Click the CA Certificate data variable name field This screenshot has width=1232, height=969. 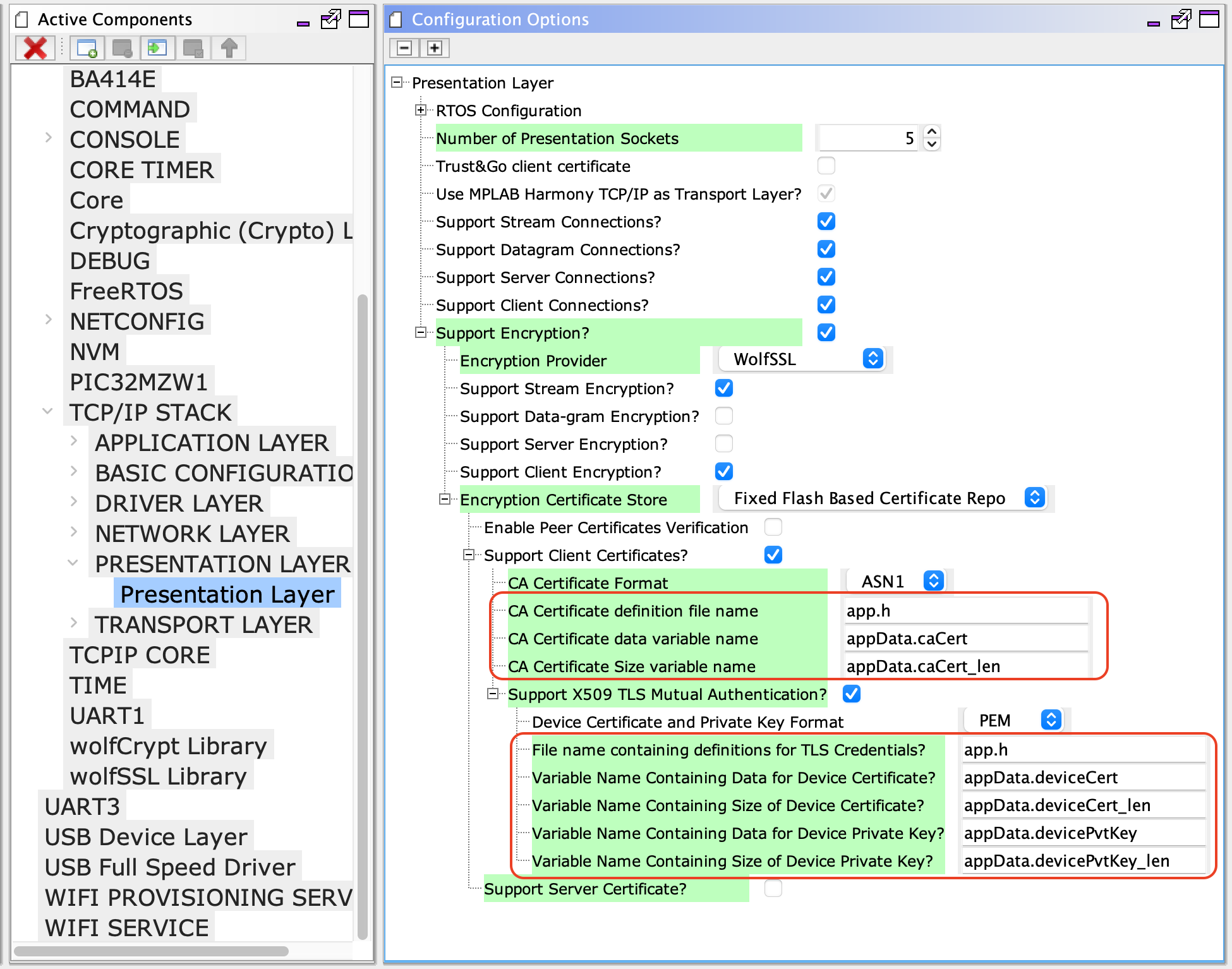(965, 639)
